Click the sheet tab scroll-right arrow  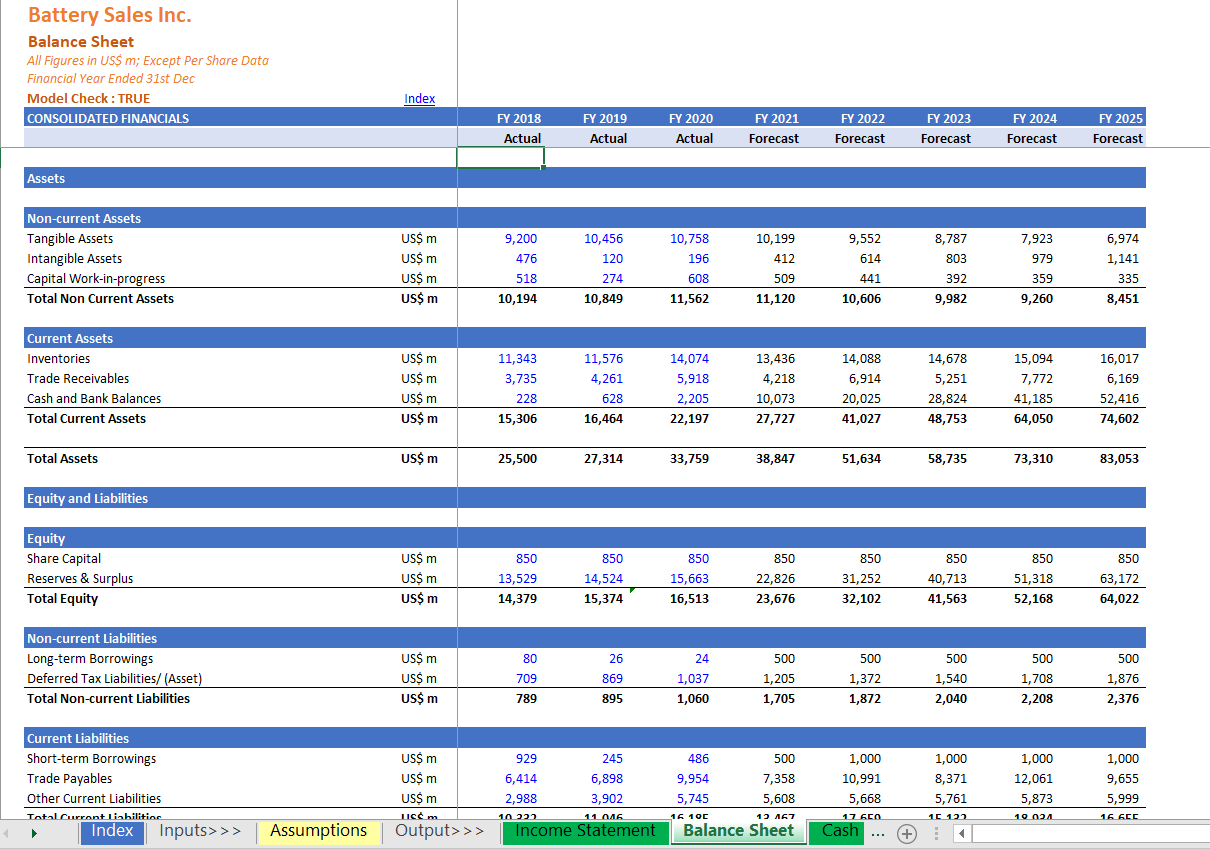point(34,832)
